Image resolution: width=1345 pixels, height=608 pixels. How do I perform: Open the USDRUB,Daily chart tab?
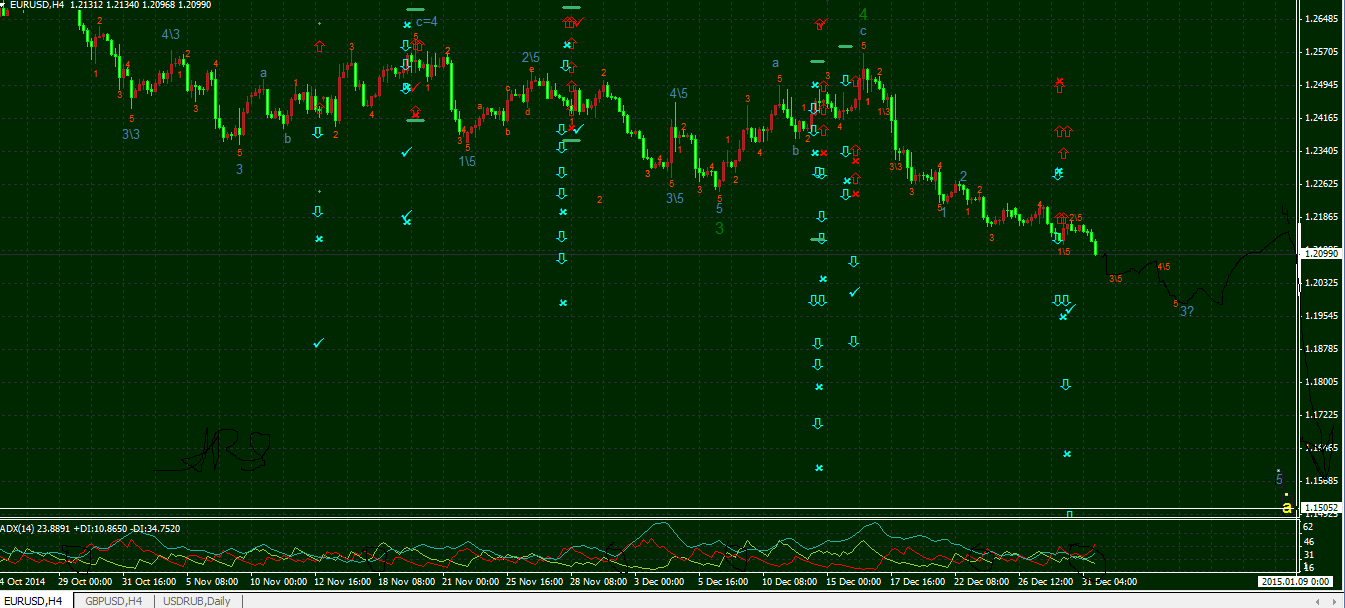coord(196,601)
